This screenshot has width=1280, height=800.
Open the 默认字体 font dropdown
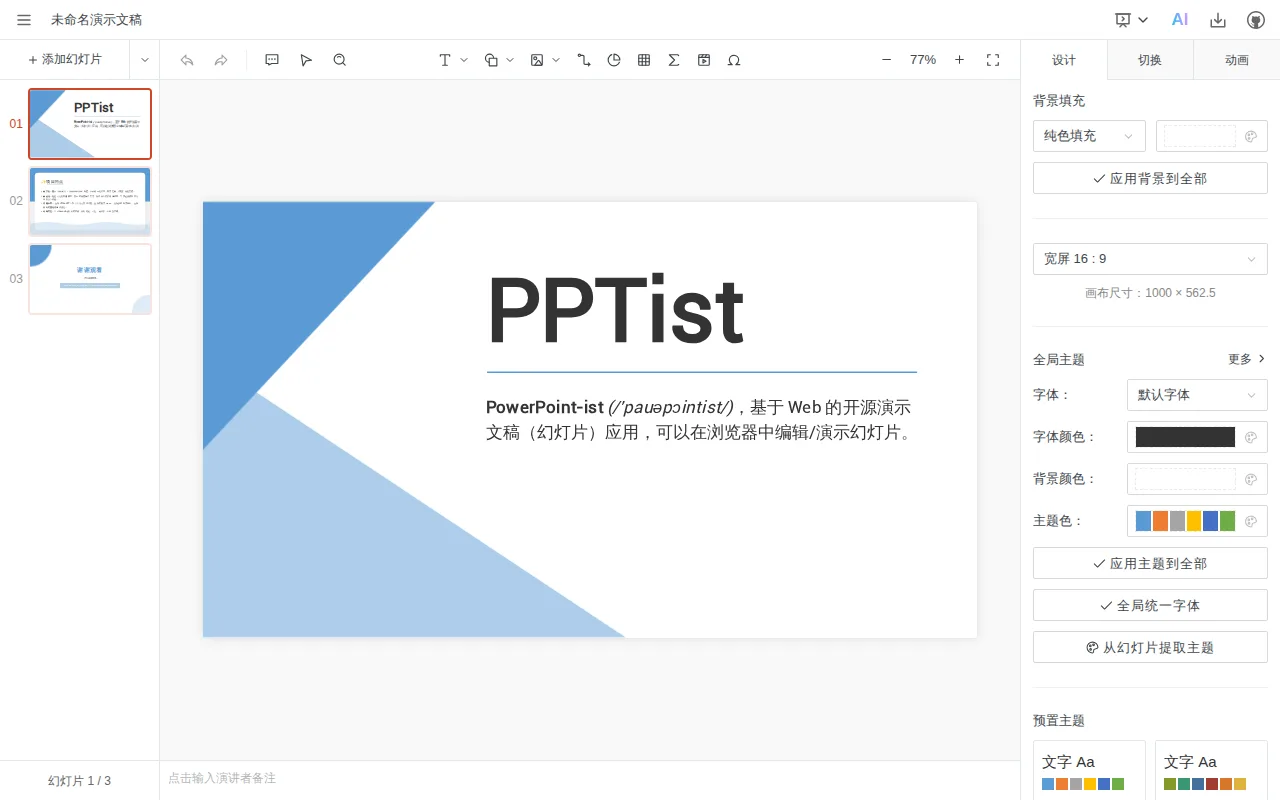click(x=1197, y=395)
